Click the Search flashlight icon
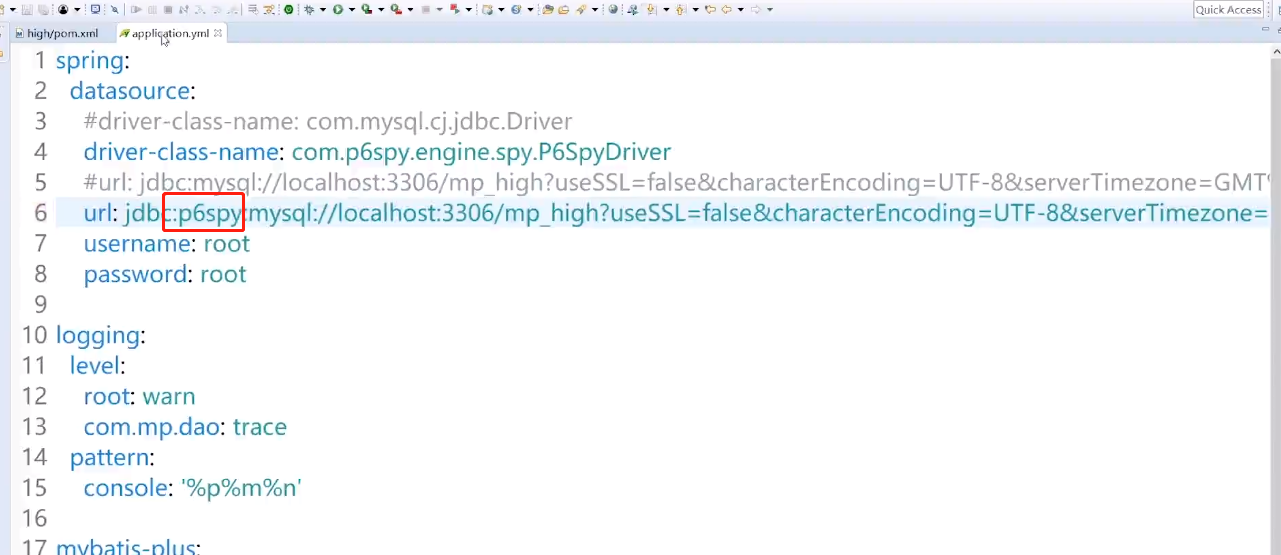 [581, 10]
